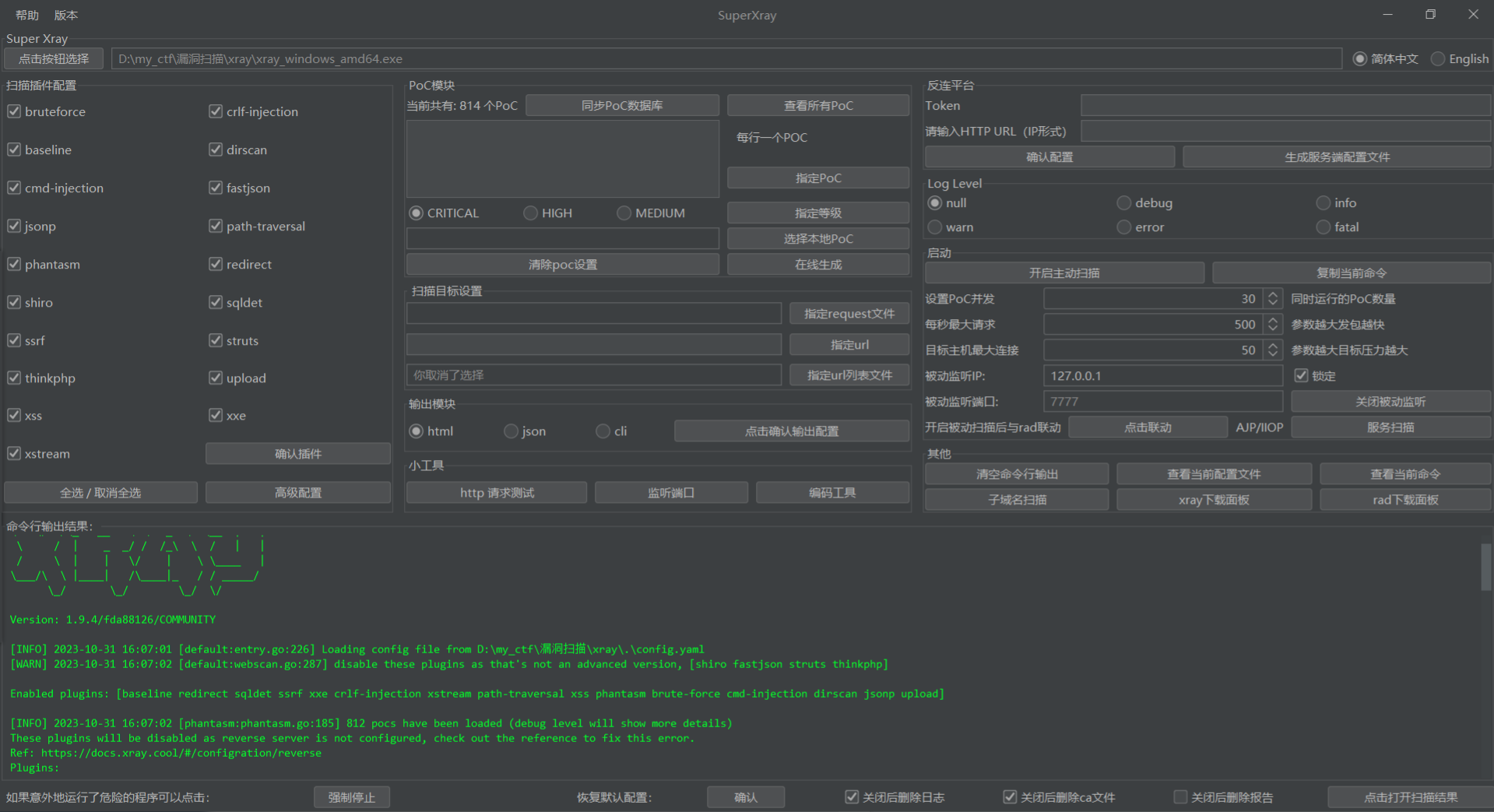
Task: Select the debug log level
Action: click(1123, 202)
